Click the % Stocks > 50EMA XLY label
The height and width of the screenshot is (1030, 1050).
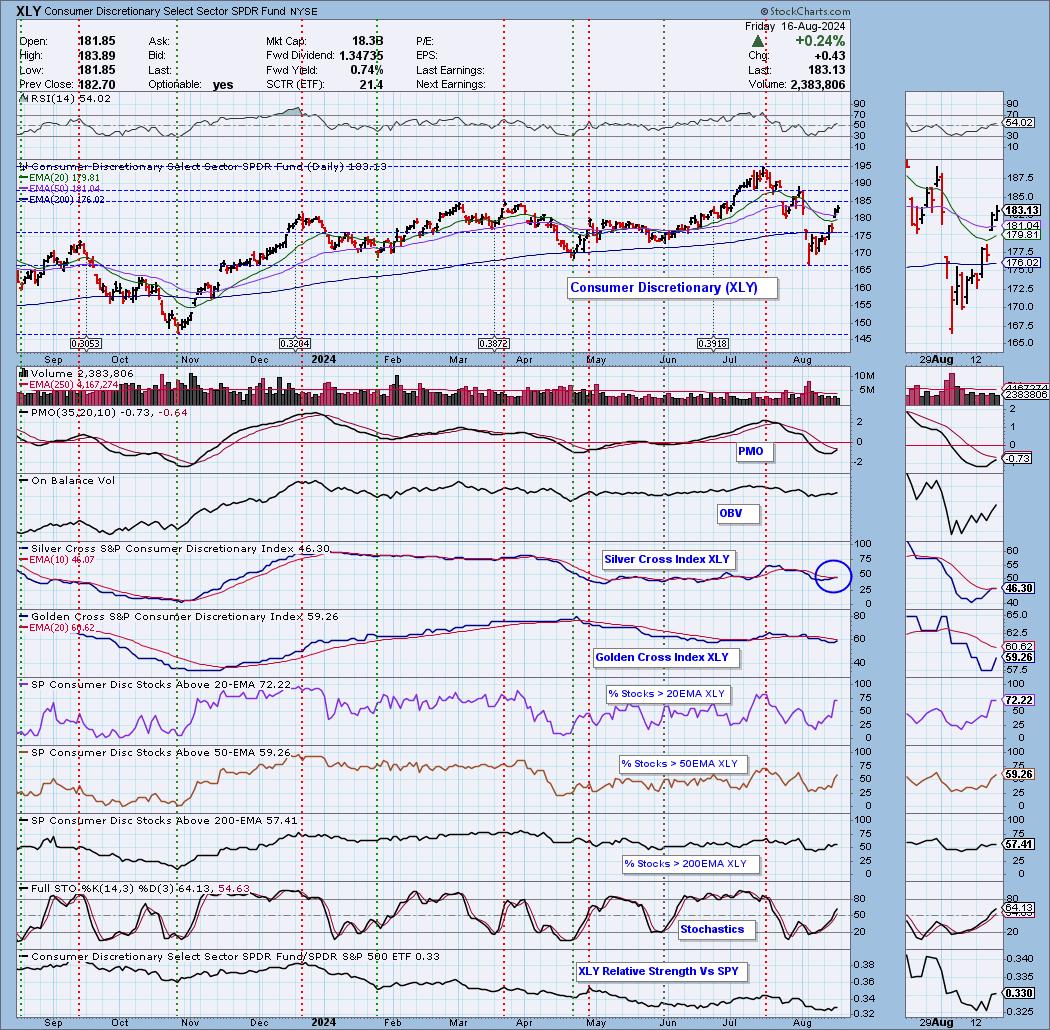tap(682, 764)
